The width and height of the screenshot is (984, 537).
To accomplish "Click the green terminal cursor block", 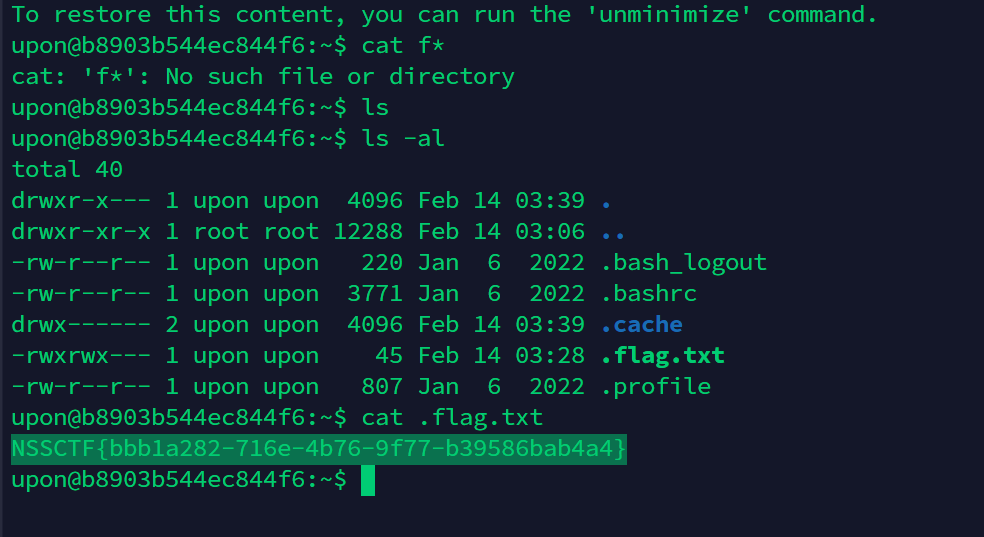I will [x=368, y=481].
